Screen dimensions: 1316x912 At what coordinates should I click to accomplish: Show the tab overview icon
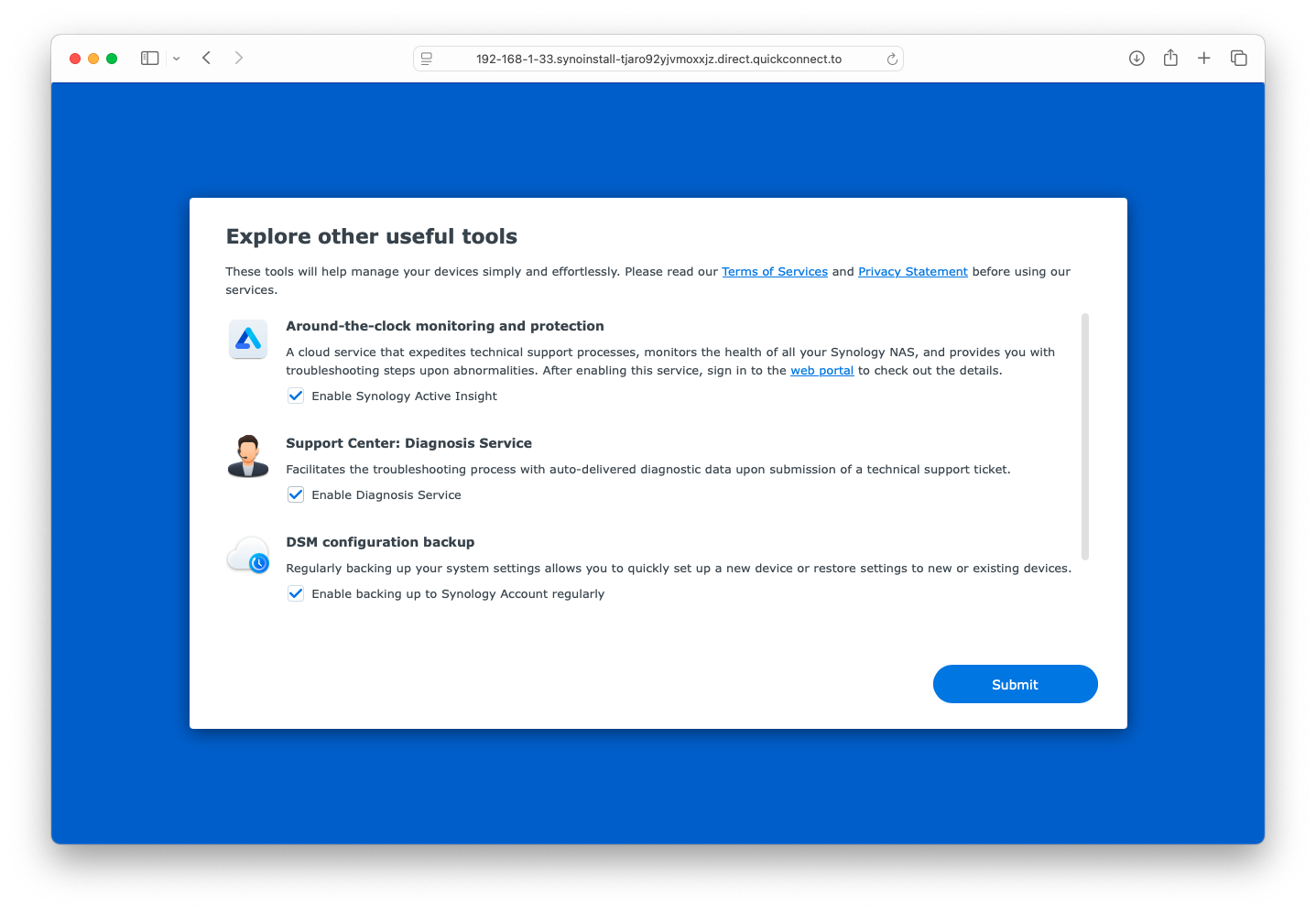point(1239,58)
